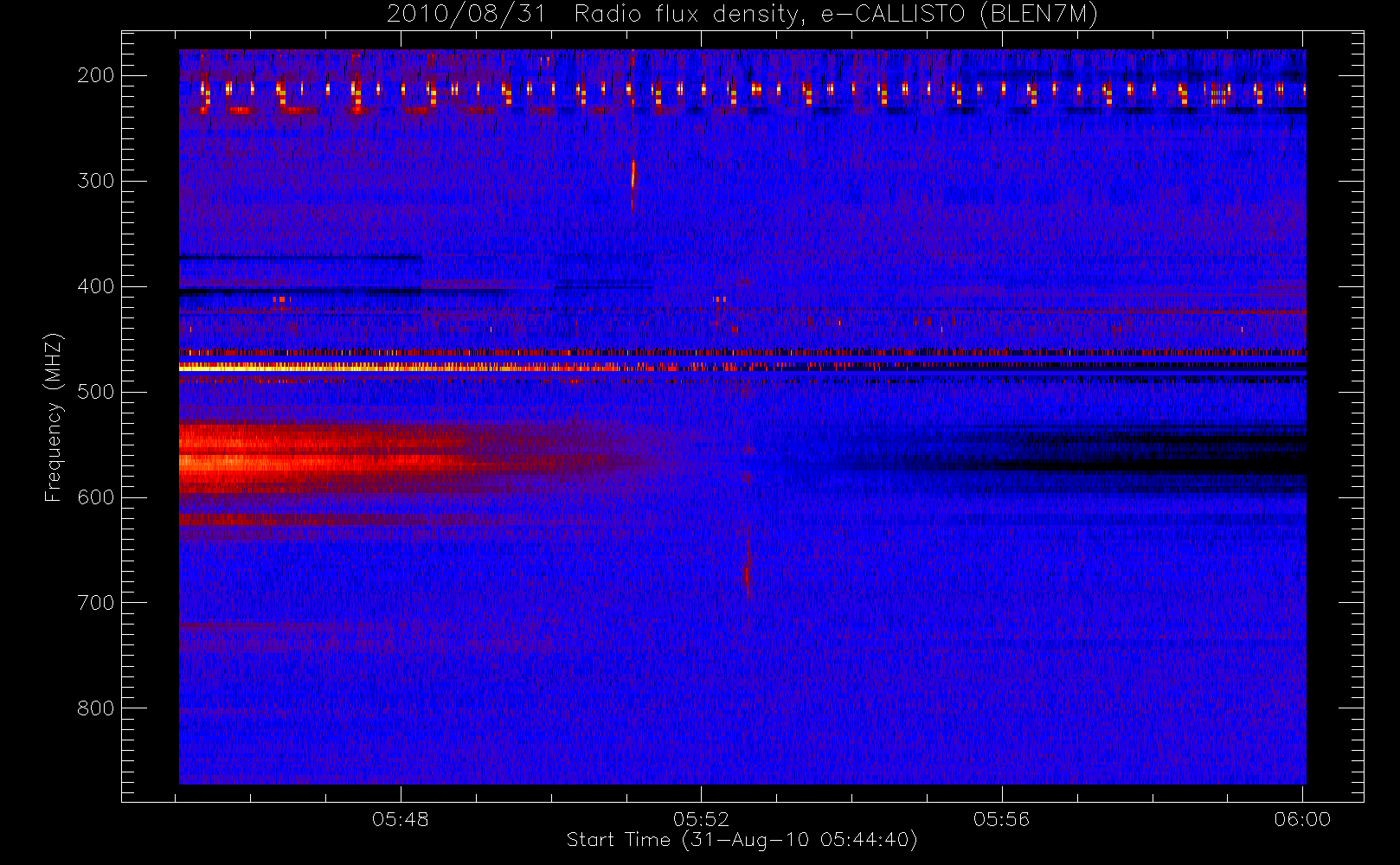The image size is (1400, 865).
Task: Select the 500 frequency tick label
Action: coord(96,392)
